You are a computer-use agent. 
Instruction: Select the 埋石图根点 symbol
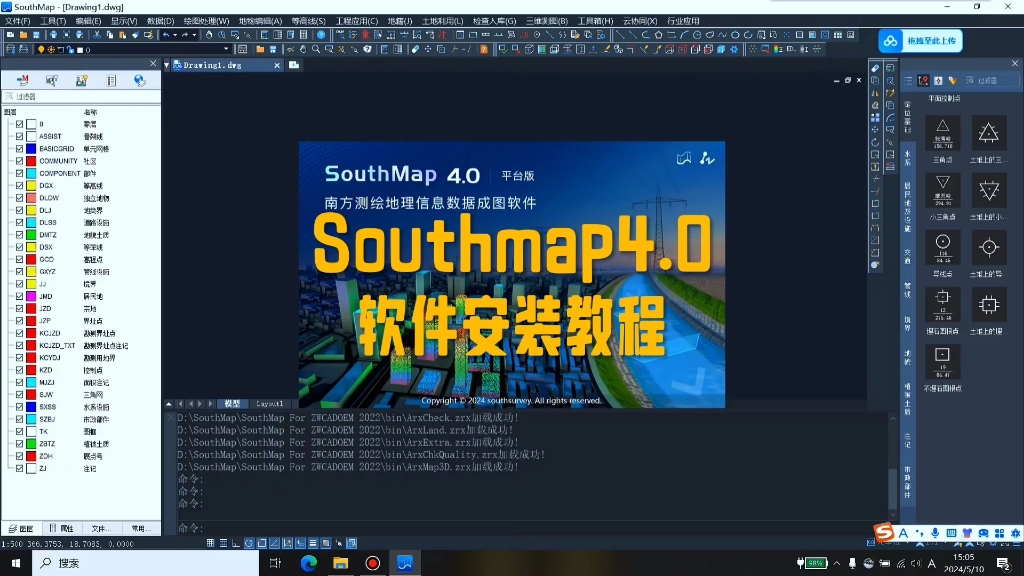click(x=942, y=305)
